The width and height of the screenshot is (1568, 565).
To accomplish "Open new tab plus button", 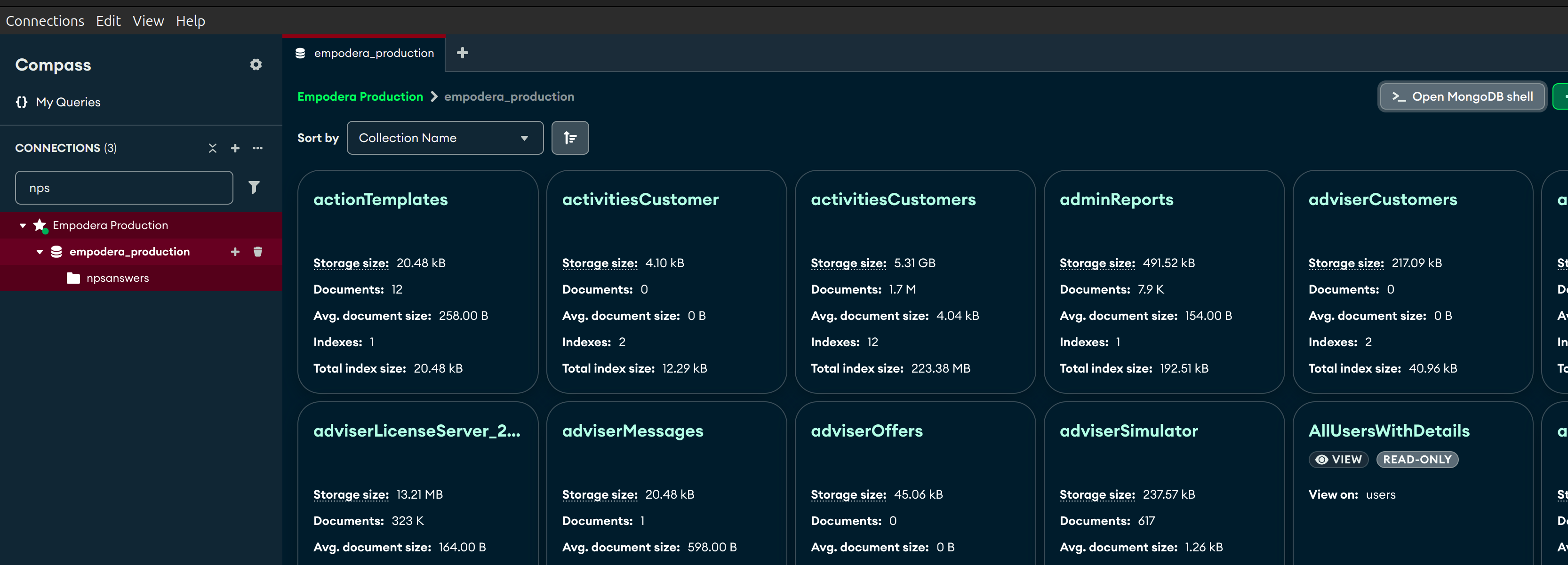I will tap(462, 53).
